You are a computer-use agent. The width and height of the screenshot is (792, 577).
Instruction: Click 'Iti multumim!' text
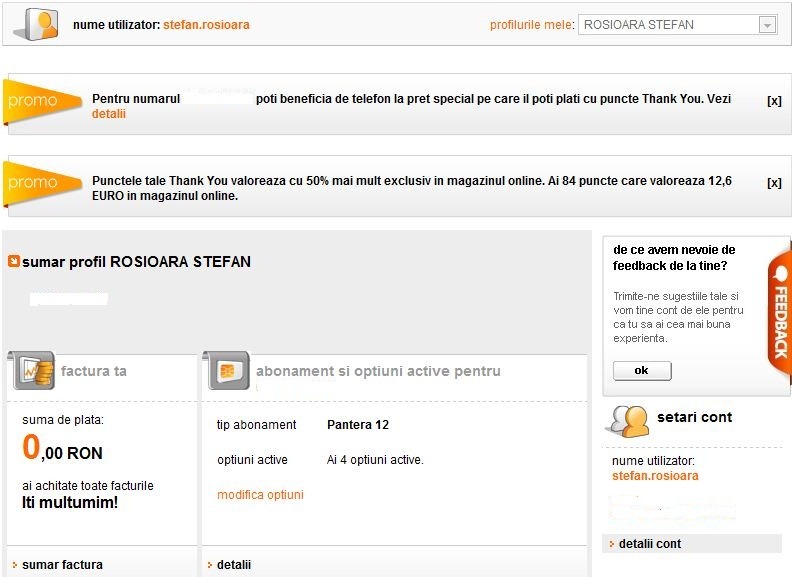pos(70,502)
